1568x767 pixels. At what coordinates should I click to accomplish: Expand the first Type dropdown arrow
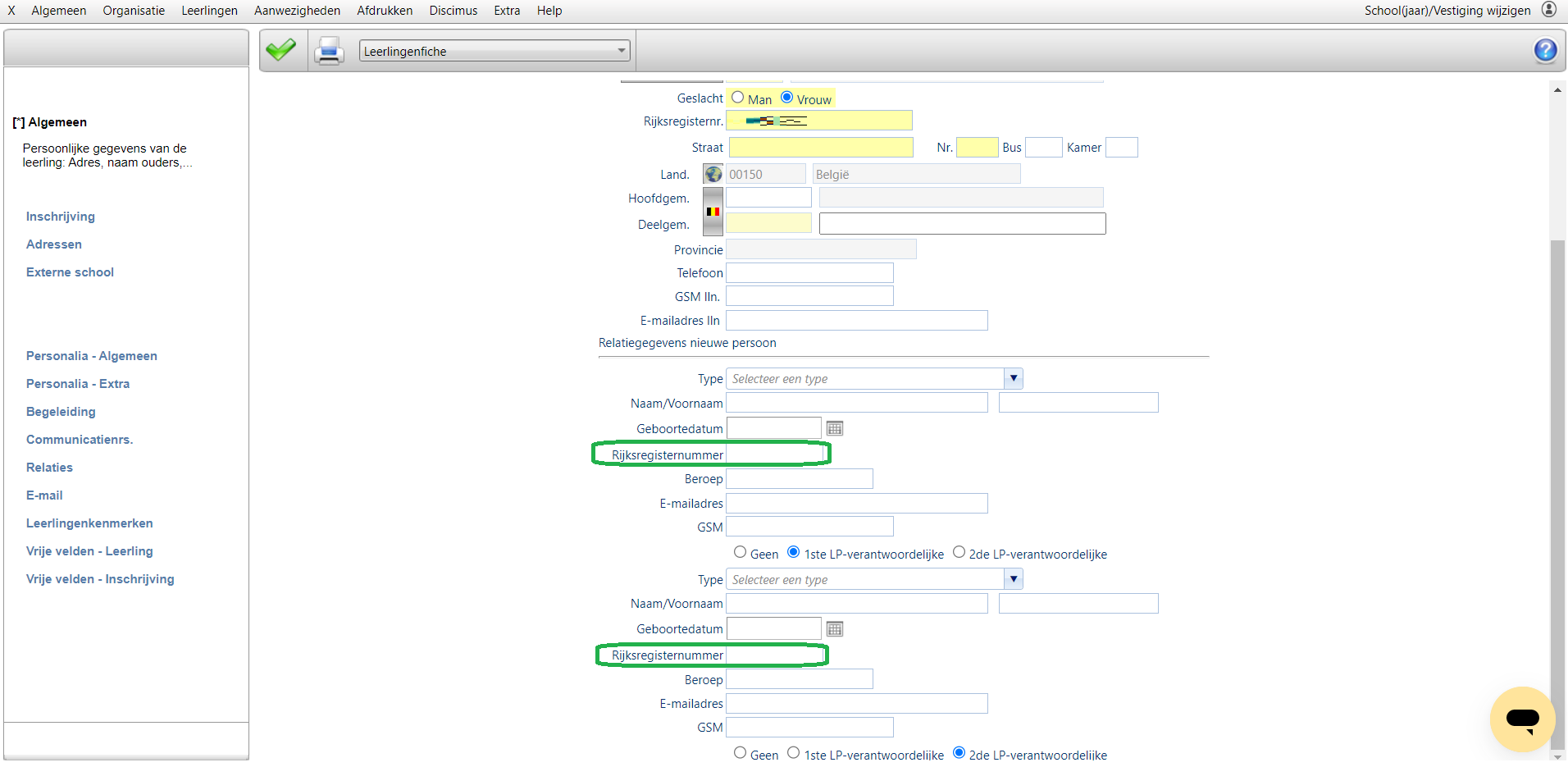click(1014, 378)
